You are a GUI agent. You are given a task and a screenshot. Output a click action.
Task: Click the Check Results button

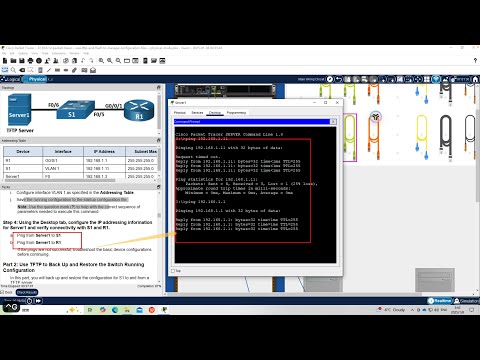click(x=27, y=292)
